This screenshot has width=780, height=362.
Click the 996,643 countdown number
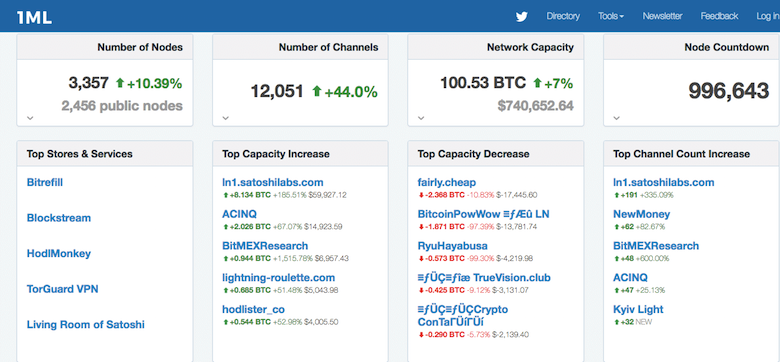tap(729, 91)
